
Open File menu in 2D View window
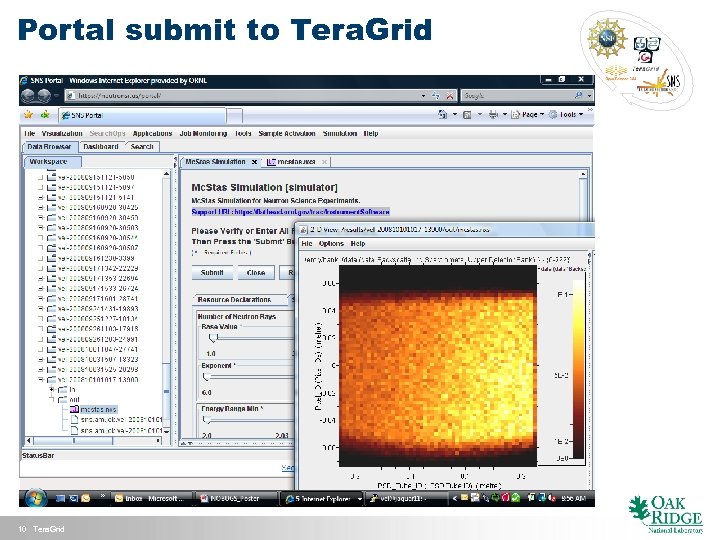coord(307,243)
